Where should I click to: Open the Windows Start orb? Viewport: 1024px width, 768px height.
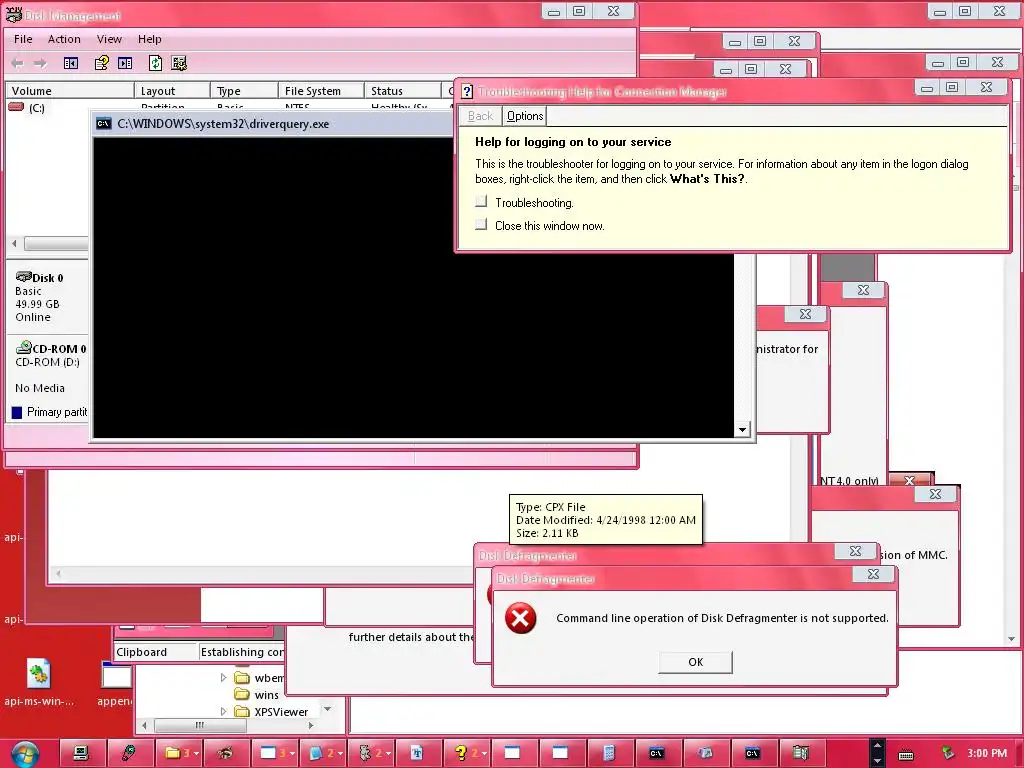(x=25, y=754)
